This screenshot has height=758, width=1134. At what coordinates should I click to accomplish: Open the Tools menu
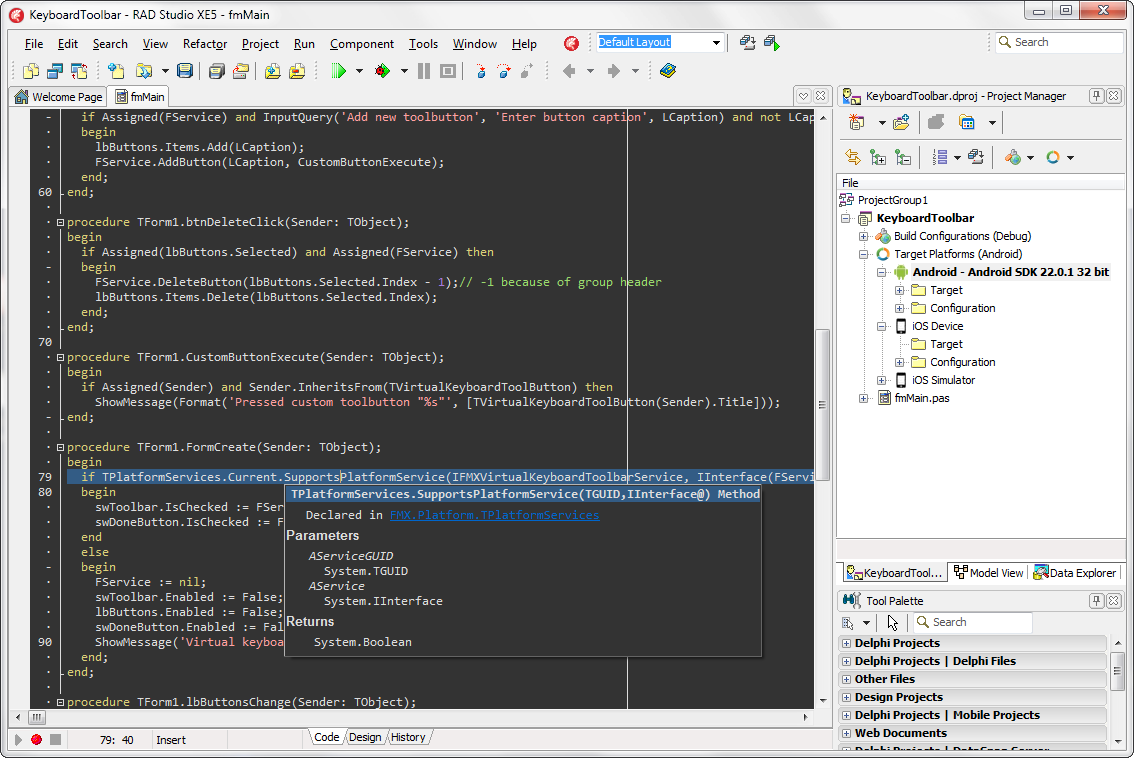[423, 43]
